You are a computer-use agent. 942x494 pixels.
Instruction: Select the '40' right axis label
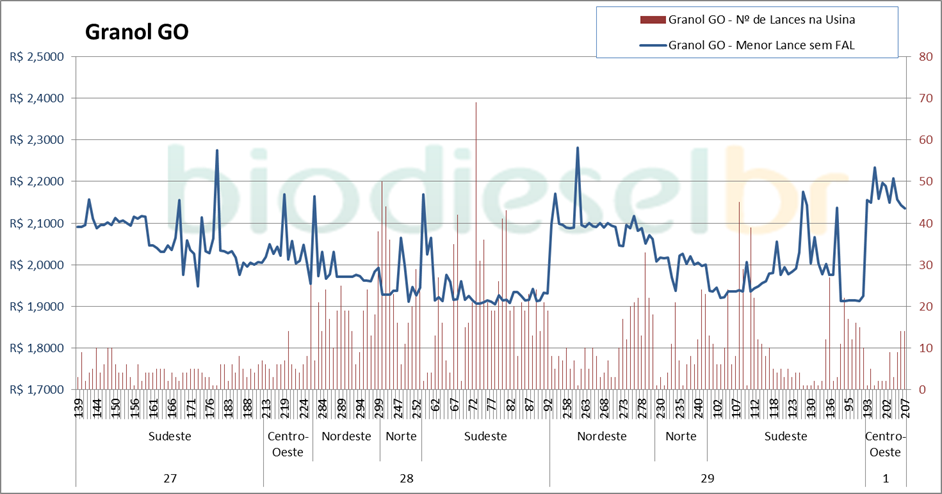pos(914,224)
